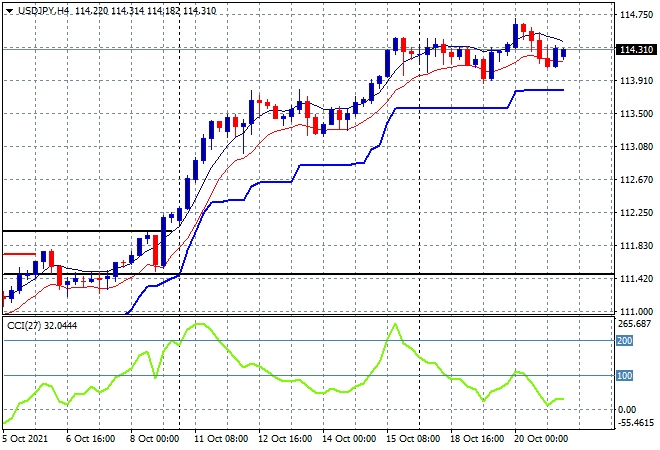Click the 14 Oct 00:00 time label
This screenshot has width=660, height=450.
[x=349, y=439]
